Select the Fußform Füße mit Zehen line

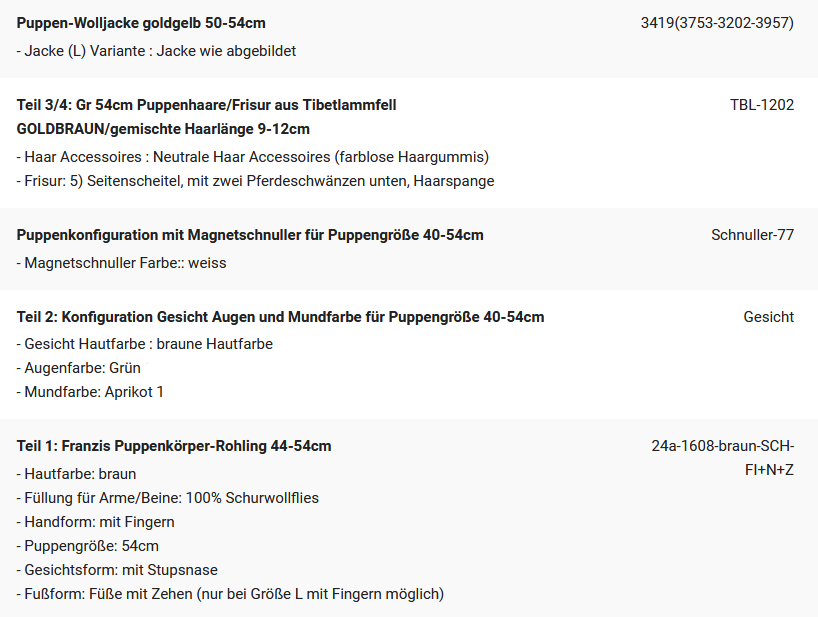click(230, 594)
